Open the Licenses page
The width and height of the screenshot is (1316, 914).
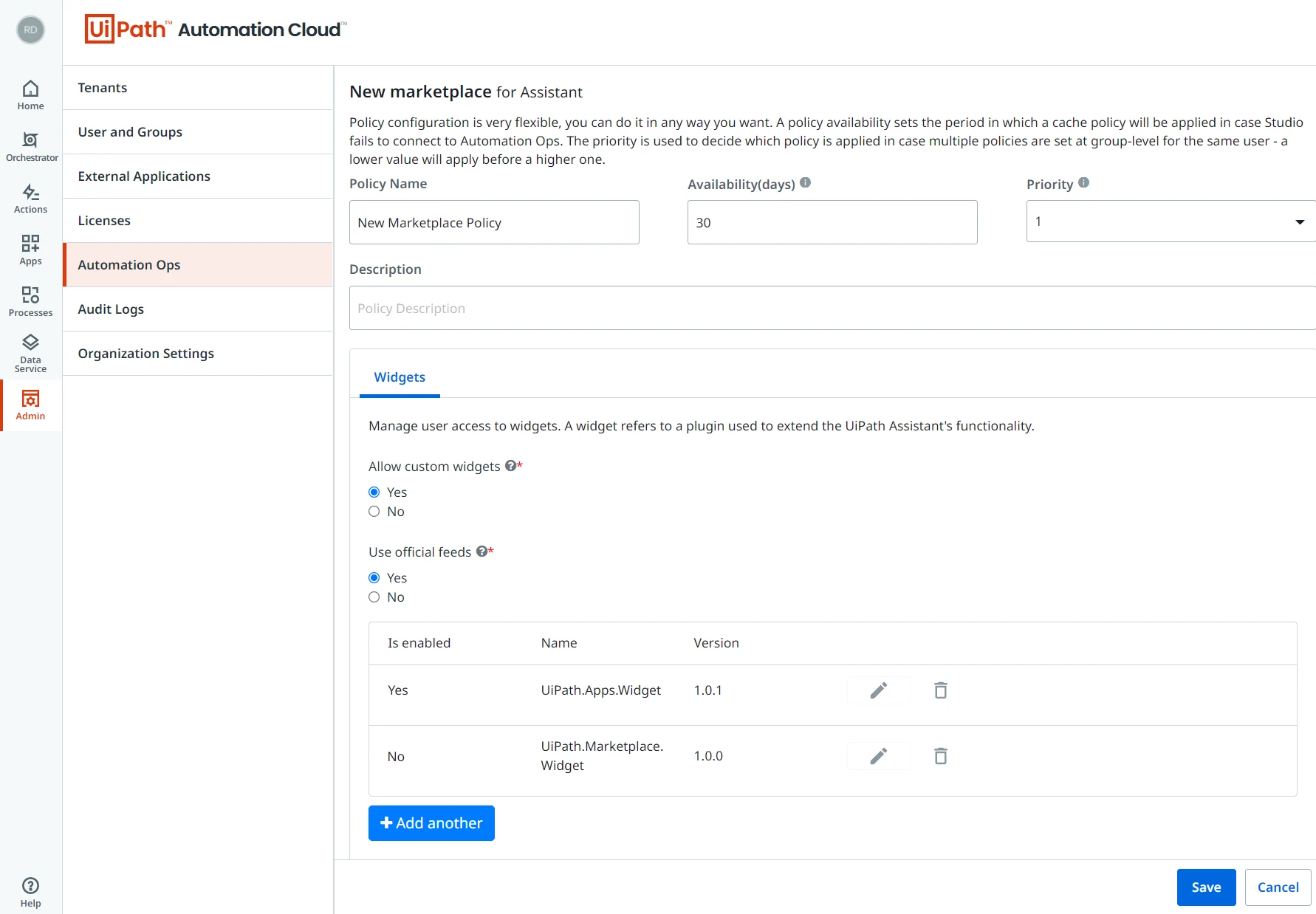[198, 221]
